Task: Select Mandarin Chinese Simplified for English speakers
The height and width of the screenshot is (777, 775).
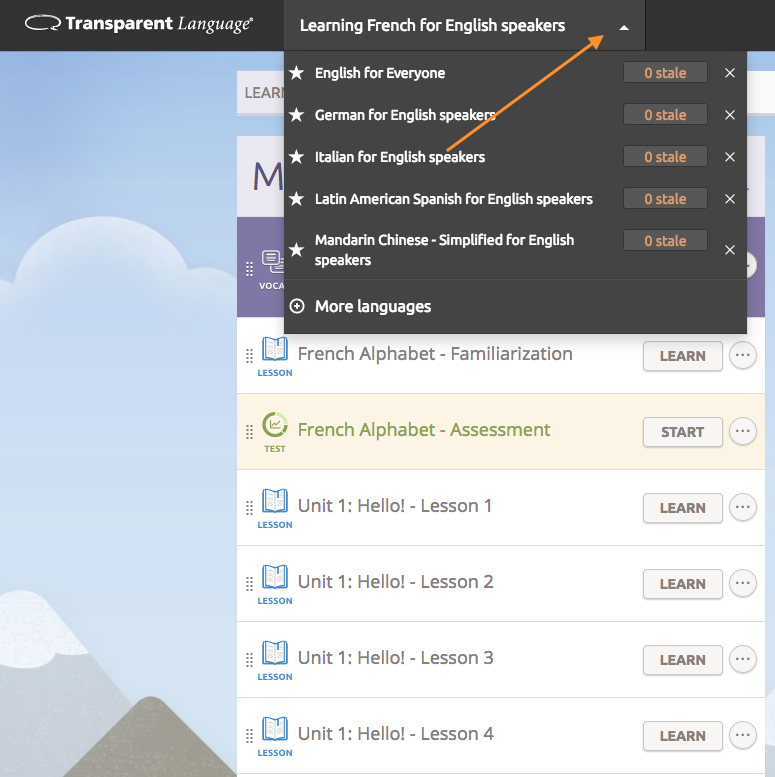Action: 444,250
